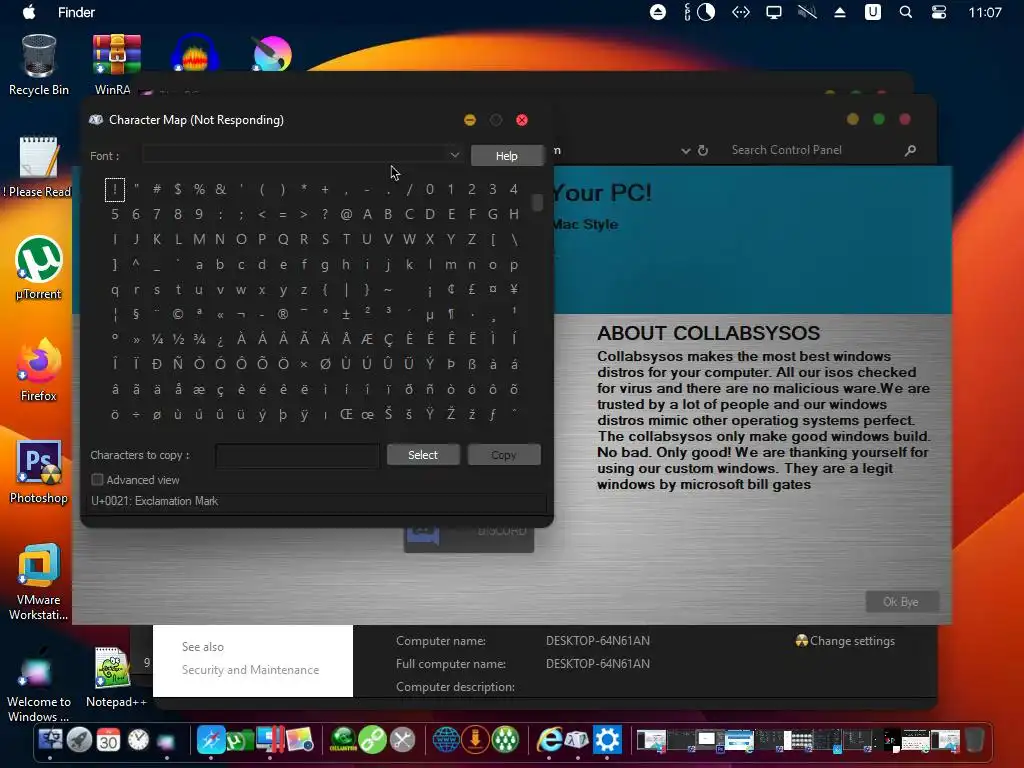Click the Copy button in Character Map
Viewport: 1024px width, 768px height.
tap(504, 455)
